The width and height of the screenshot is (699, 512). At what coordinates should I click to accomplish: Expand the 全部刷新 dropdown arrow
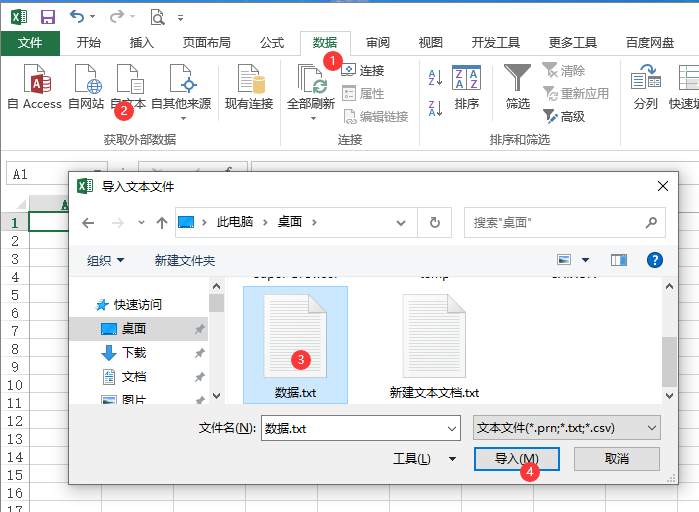click(x=313, y=119)
